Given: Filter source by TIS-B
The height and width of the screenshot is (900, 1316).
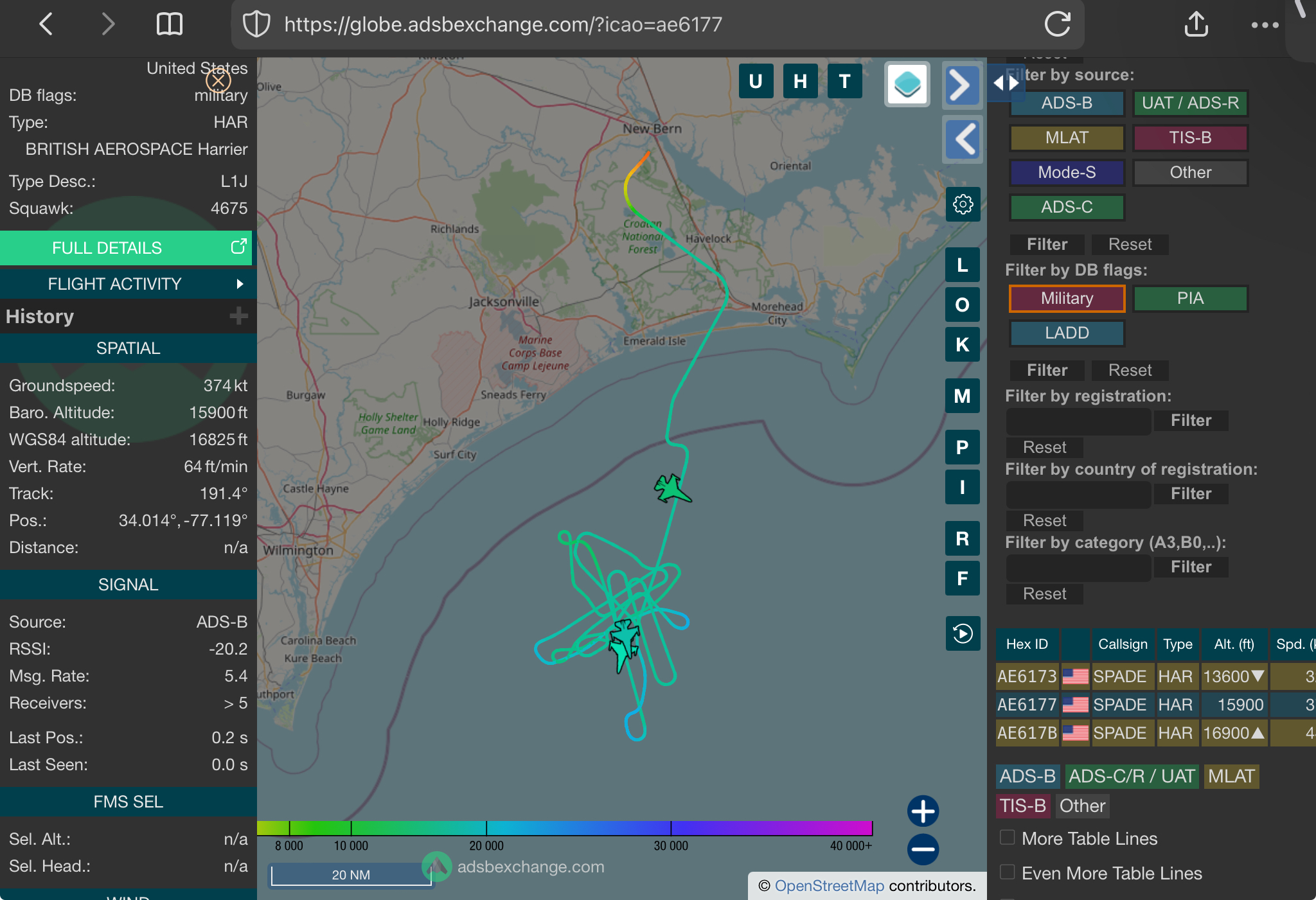Looking at the screenshot, I should (1190, 137).
